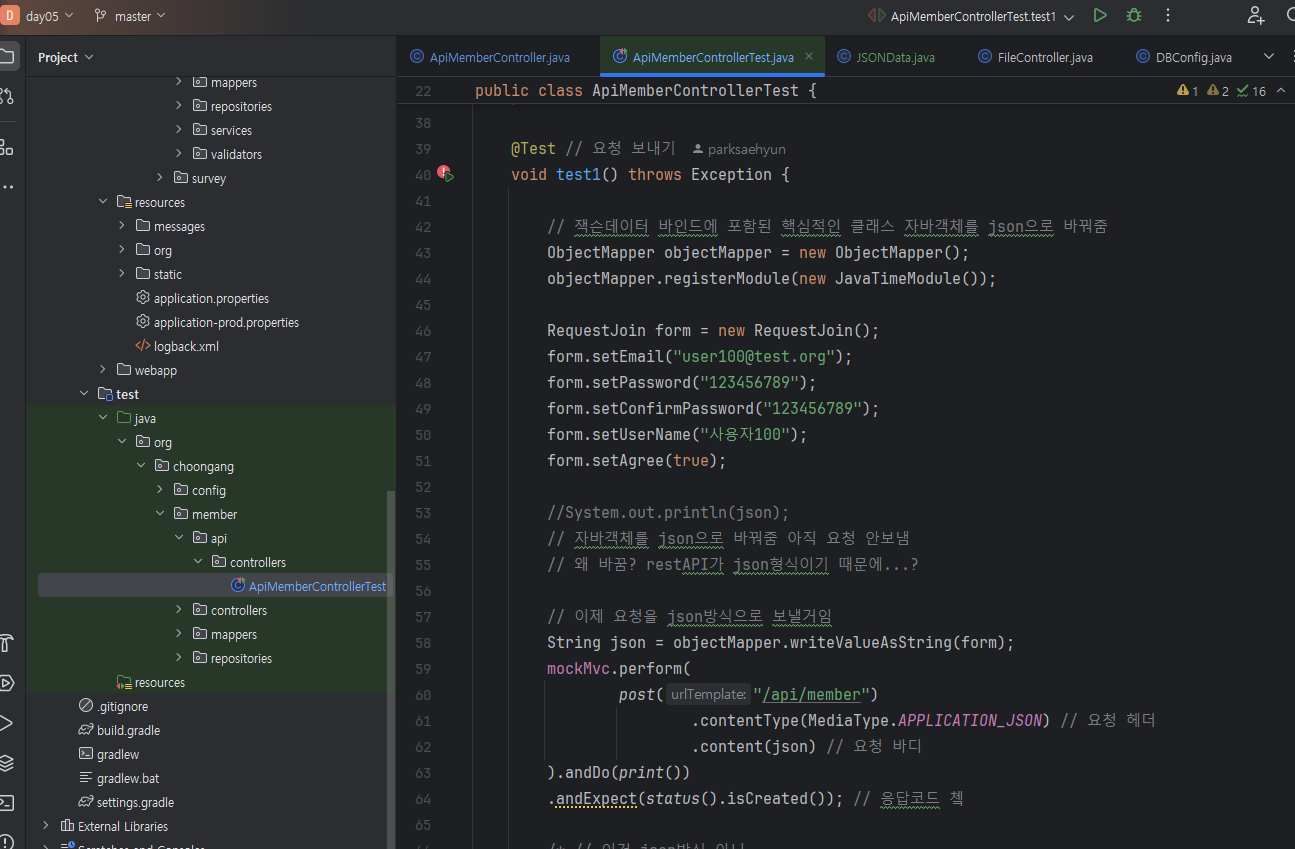Switch to DBConfig.java tab
The height and width of the screenshot is (849, 1295).
tap(1184, 57)
